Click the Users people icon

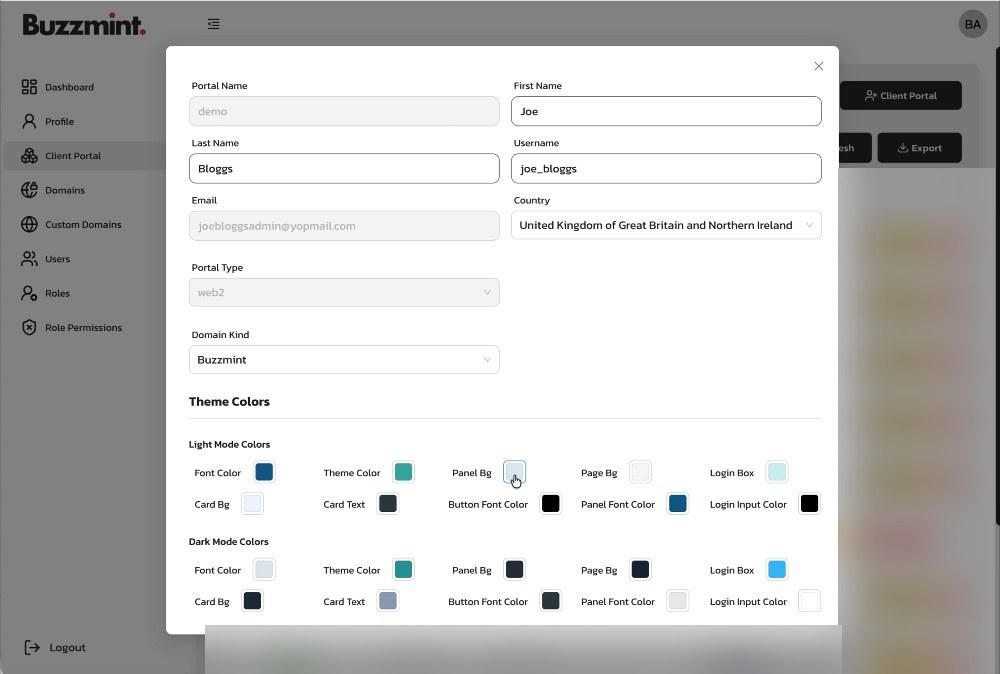click(x=29, y=259)
